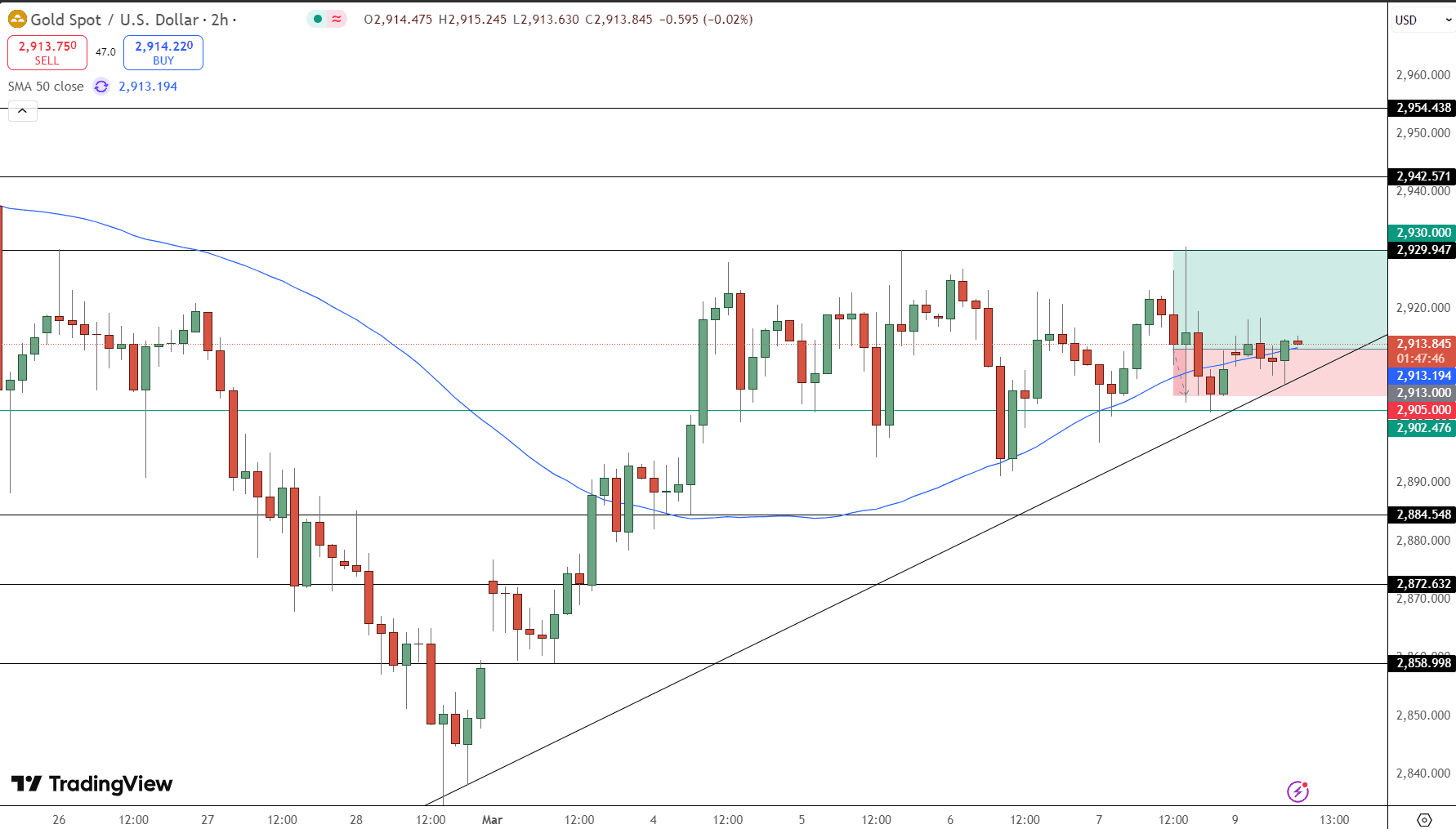Click the gray 2,913.000 entry label
1456x829 pixels.
[1423, 393]
